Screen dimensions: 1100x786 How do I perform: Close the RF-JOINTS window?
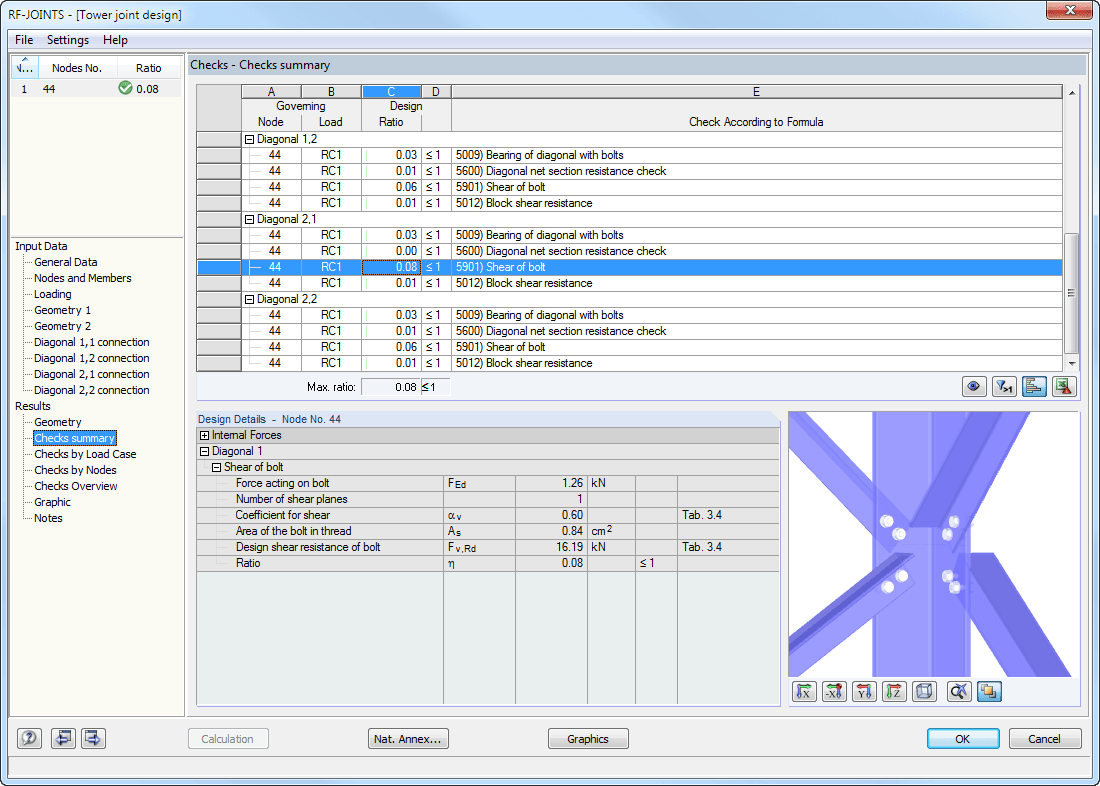pyautogui.click(x=1070, y=11)
